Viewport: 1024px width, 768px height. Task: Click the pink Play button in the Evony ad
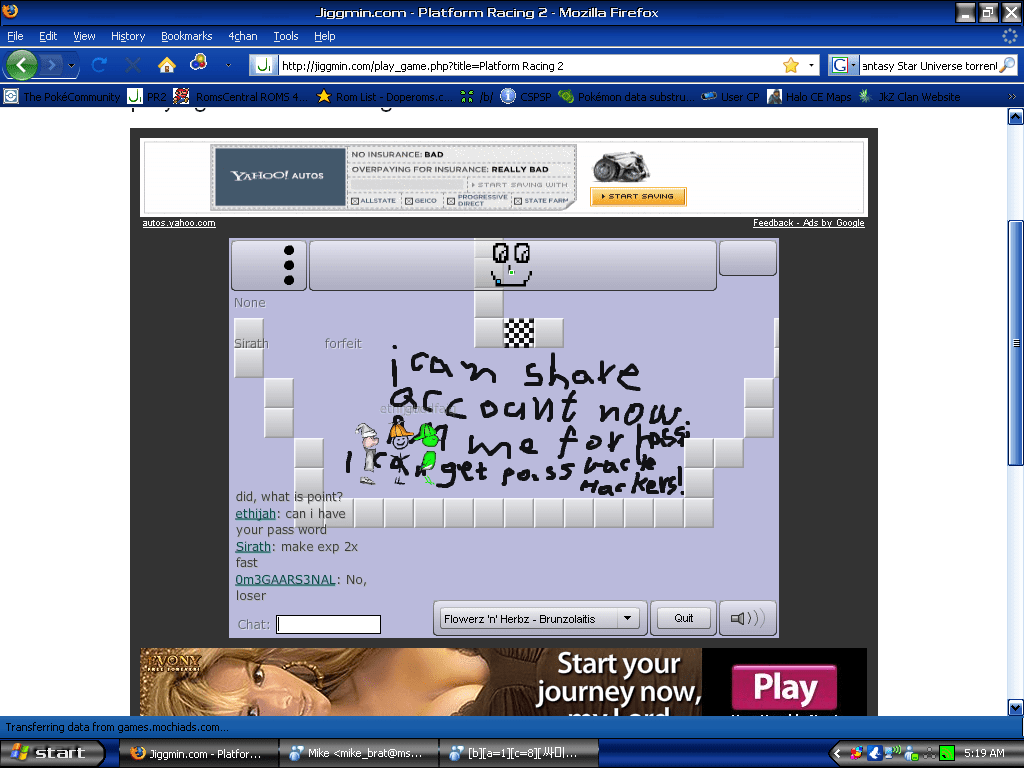pos(784,686)
